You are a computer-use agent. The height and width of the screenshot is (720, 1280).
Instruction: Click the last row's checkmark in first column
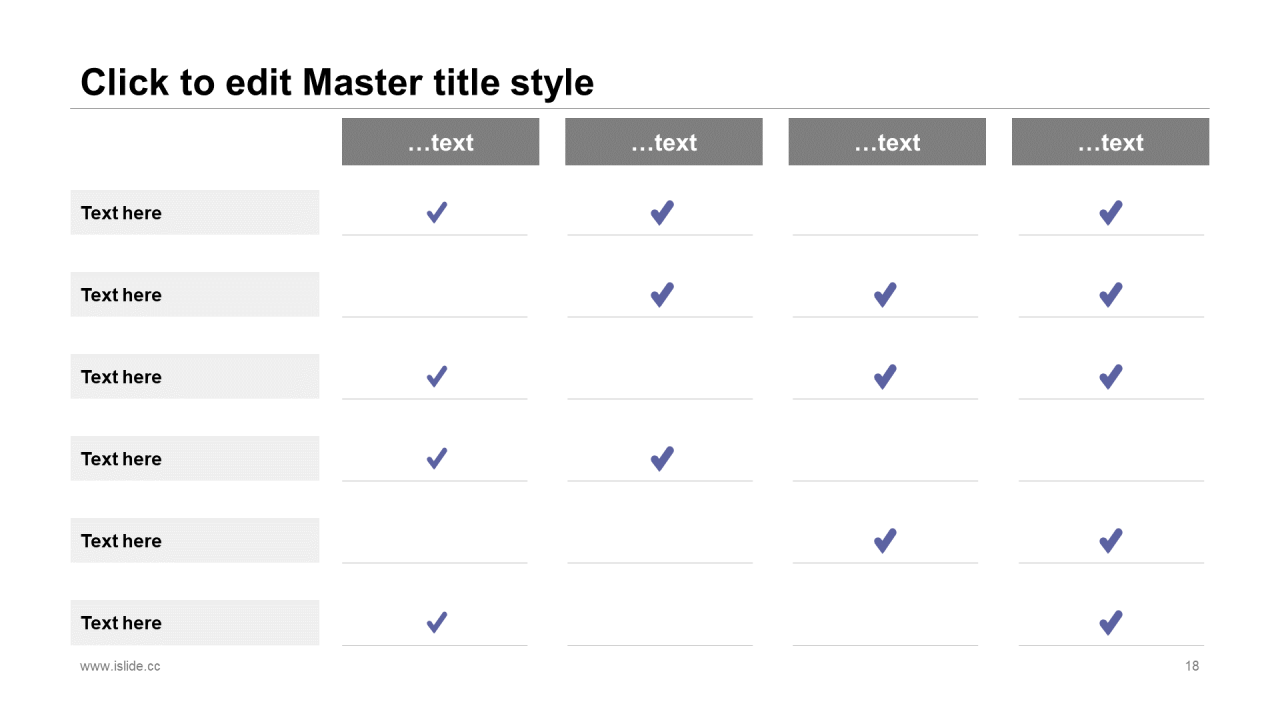click(x=437, y=622)
